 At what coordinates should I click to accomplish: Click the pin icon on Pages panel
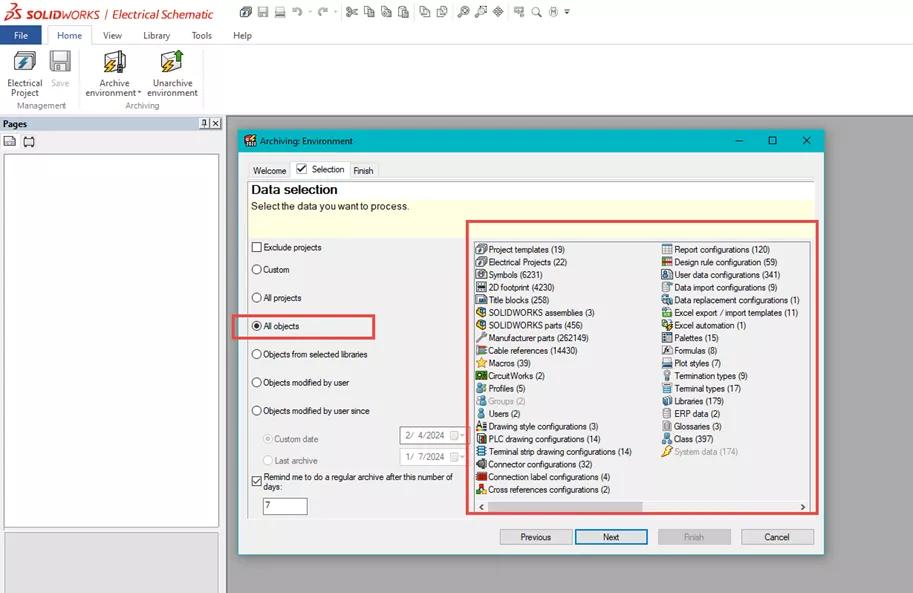tap(204, 123)
